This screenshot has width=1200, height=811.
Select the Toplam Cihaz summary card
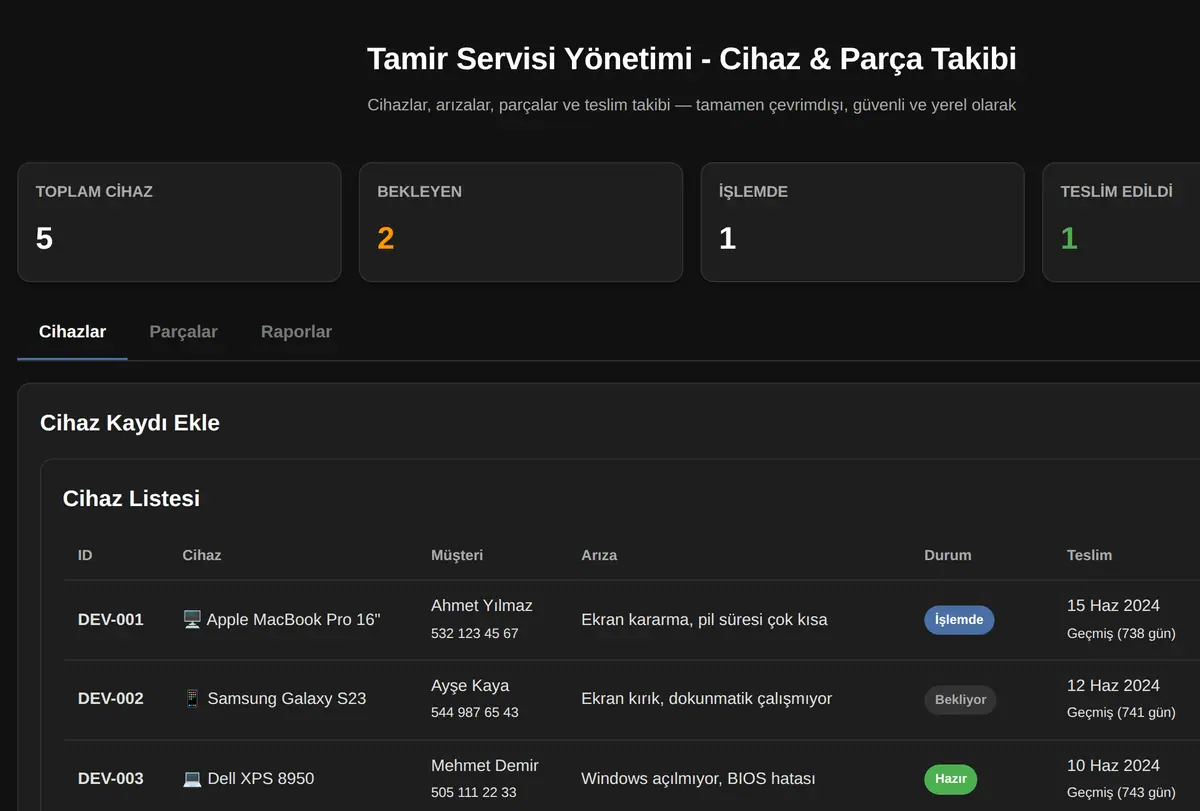(x=179, y=222)
